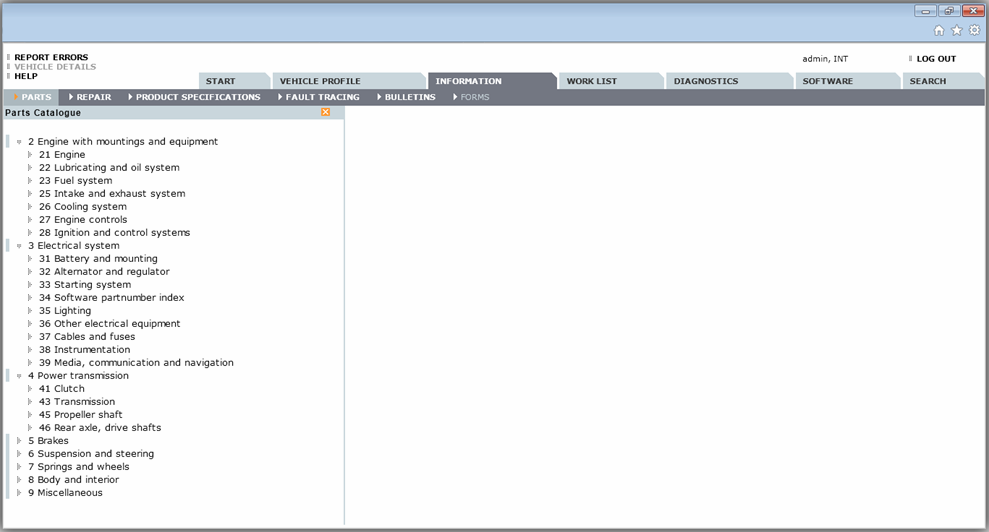The width and height of the screenshot is (989, 532).
Task: Open PRODUCT SPECIFICATIONS submenu
Action: pos(194,97)
